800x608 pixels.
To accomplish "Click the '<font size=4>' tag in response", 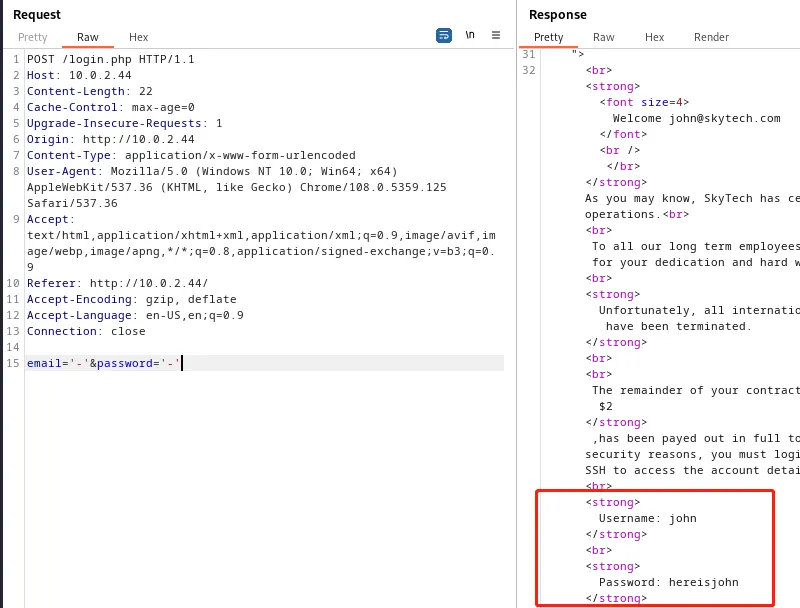I will (644, 103).
